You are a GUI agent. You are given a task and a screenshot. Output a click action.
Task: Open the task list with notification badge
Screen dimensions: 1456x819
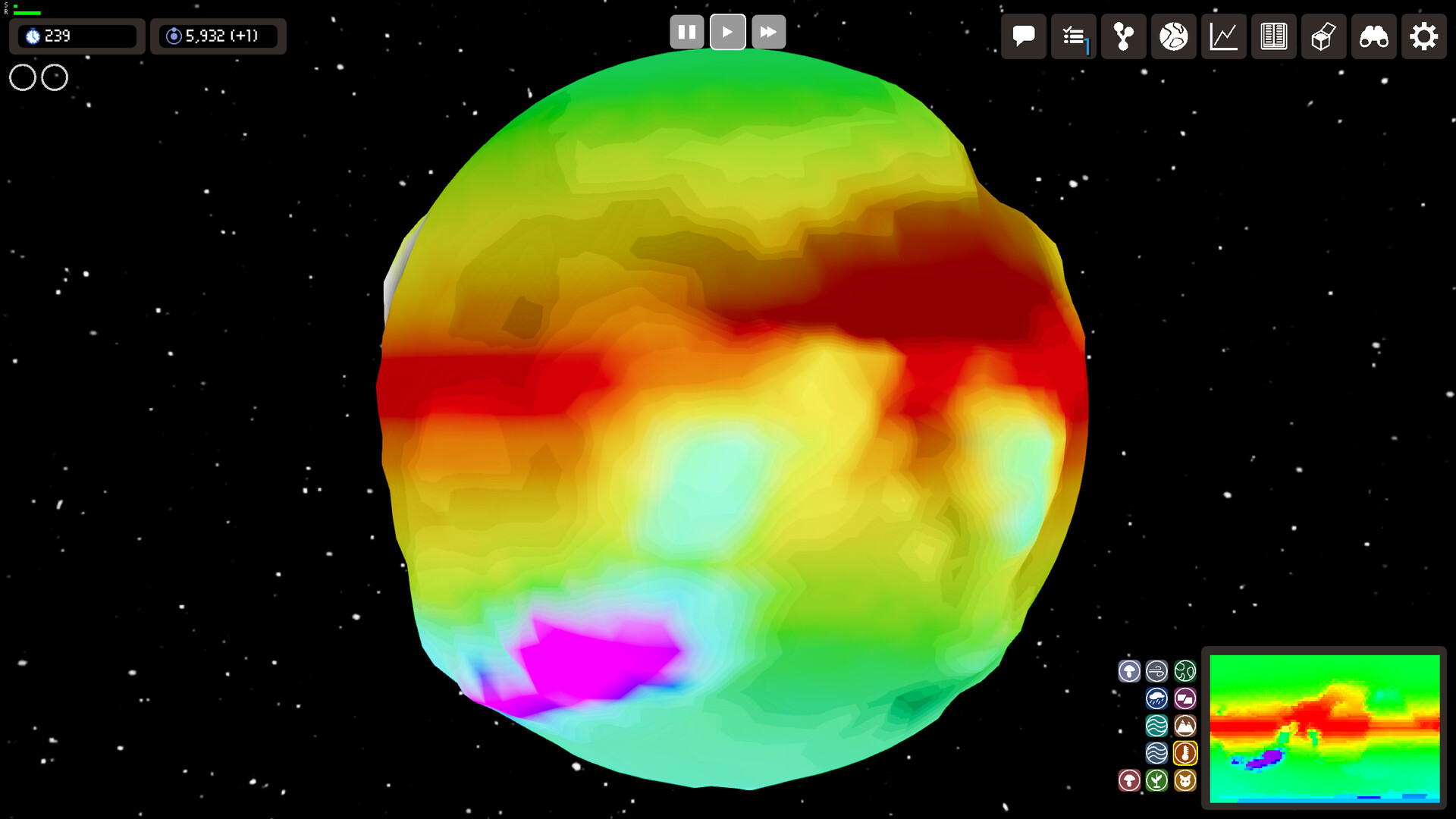coord(1073,36)
